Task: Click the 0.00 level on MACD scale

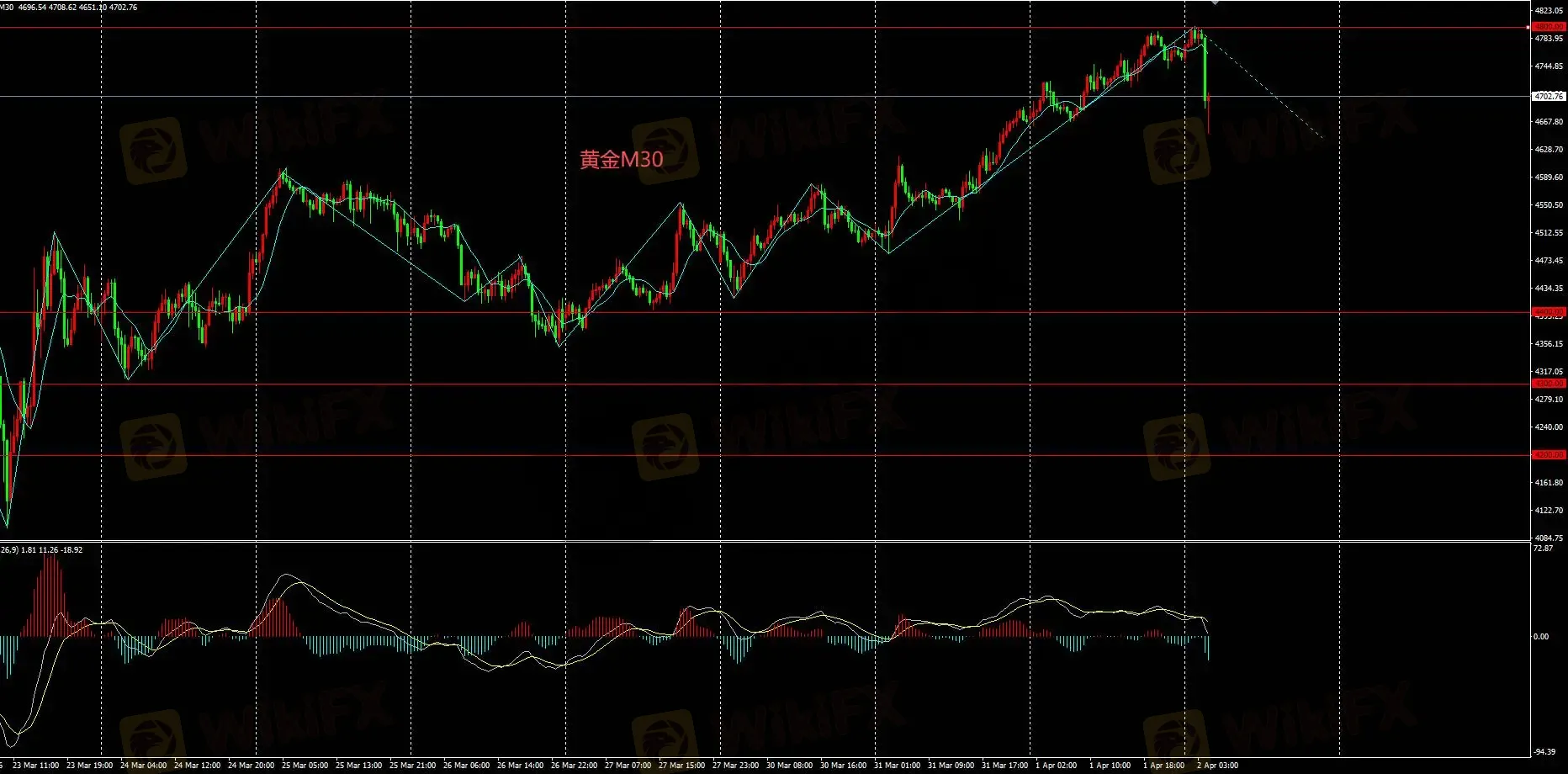Action: (x=1541, y=637)
